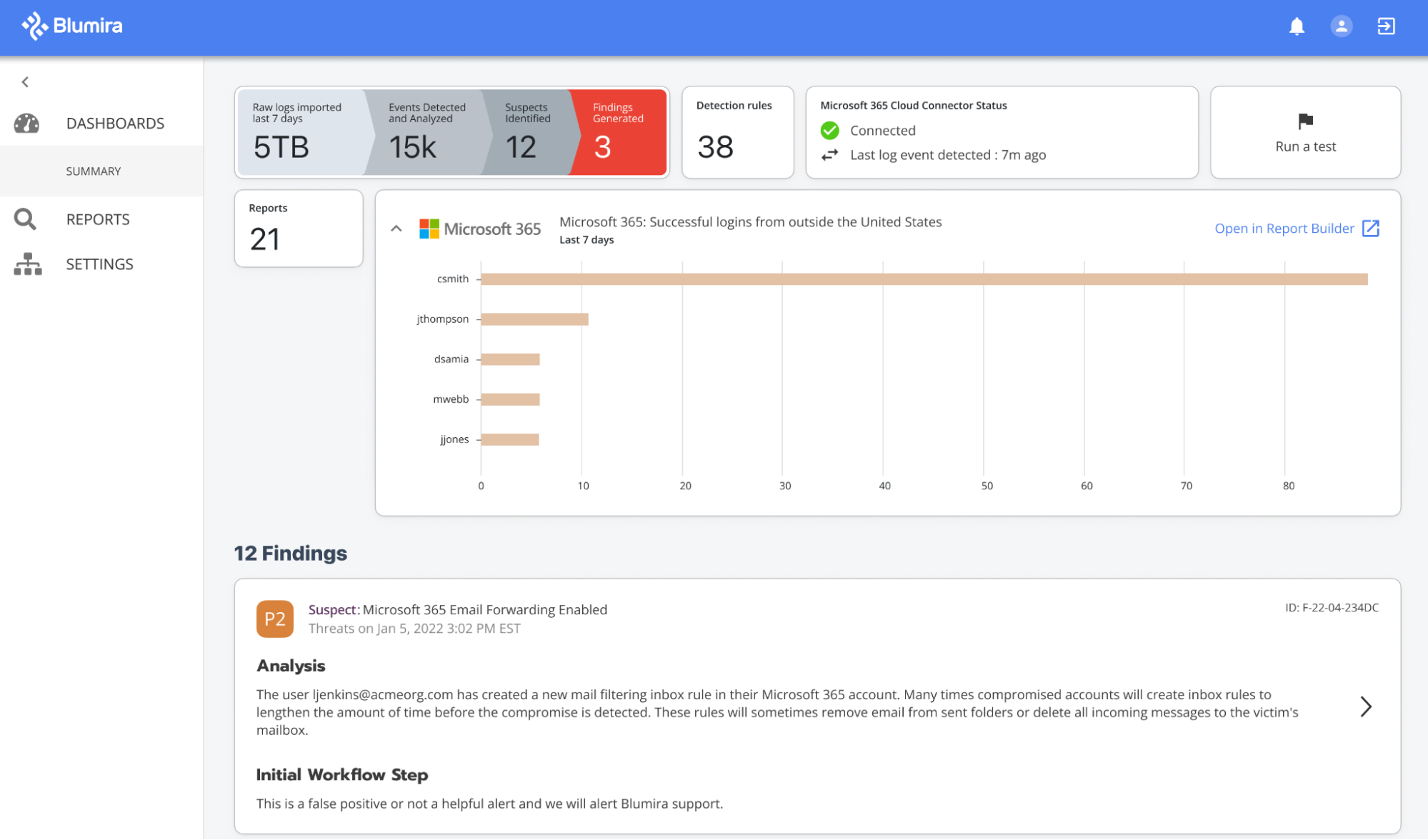This screenshot has height=840, width=1428.
Task: Open the notifications bell
Action: (x=1297, y=26)
